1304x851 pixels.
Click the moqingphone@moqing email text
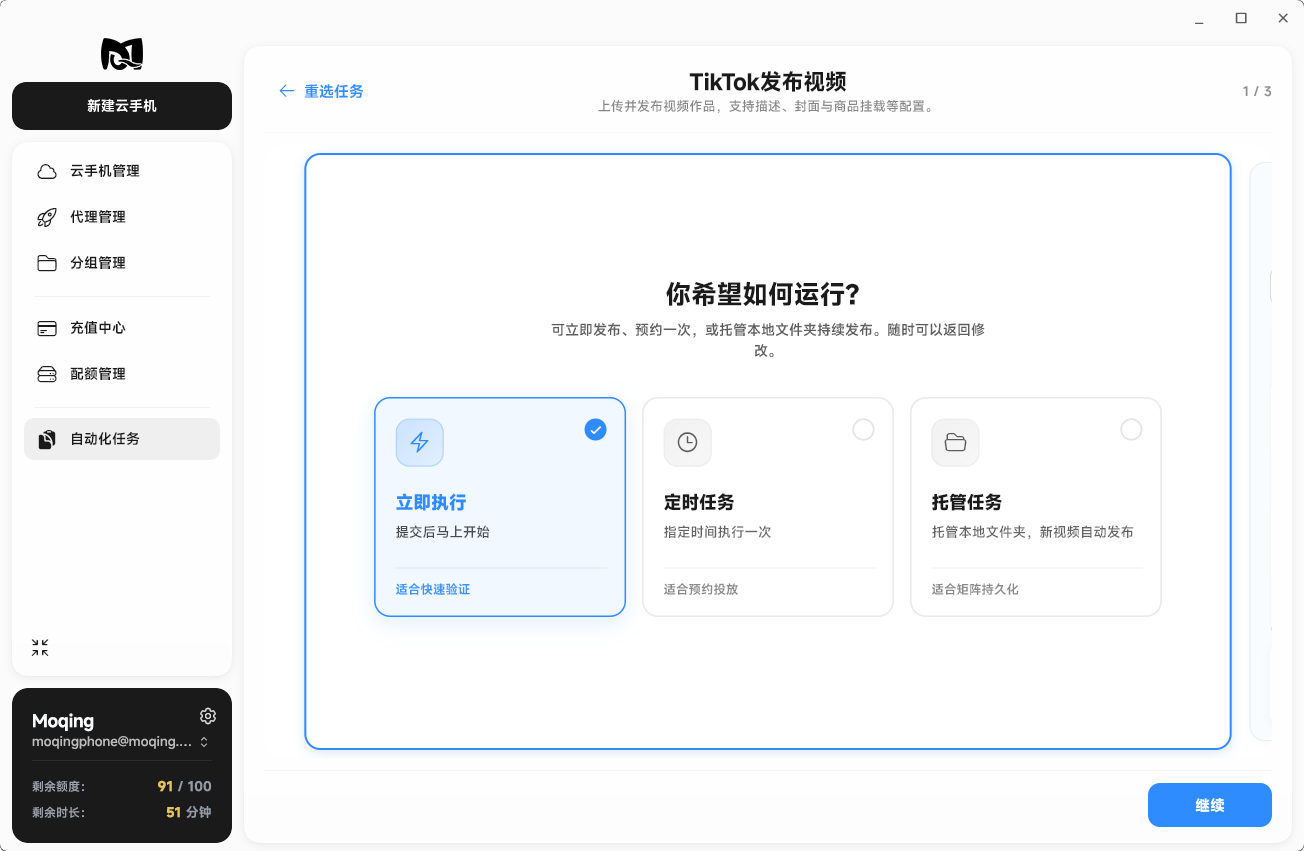[111, 742]
